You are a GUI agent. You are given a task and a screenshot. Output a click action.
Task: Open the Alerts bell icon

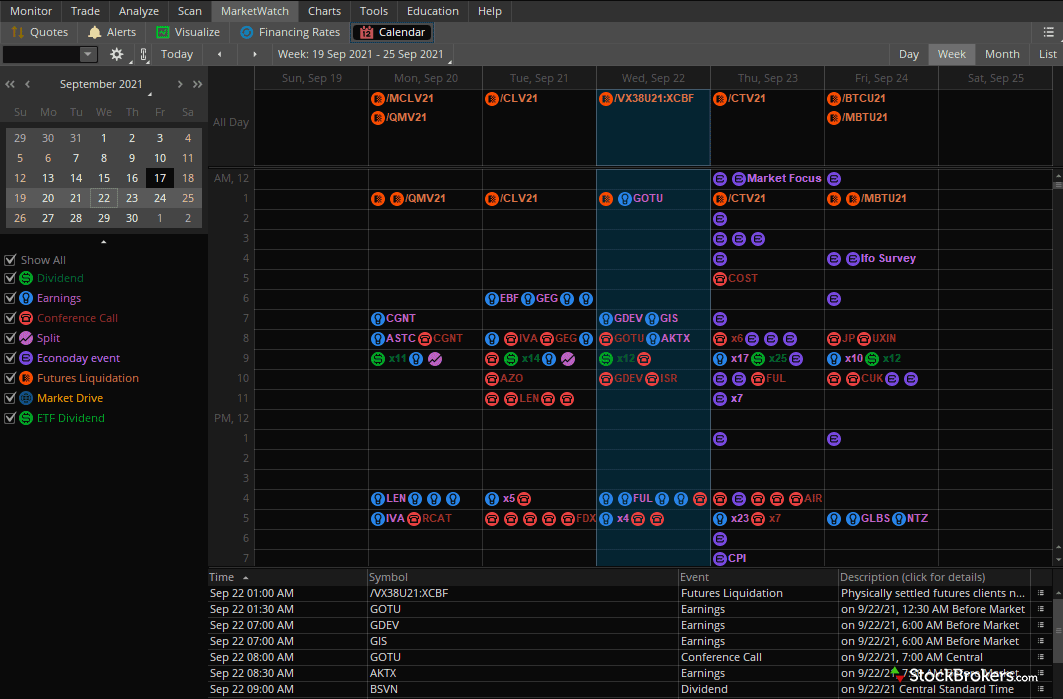(x=95, y=32)
